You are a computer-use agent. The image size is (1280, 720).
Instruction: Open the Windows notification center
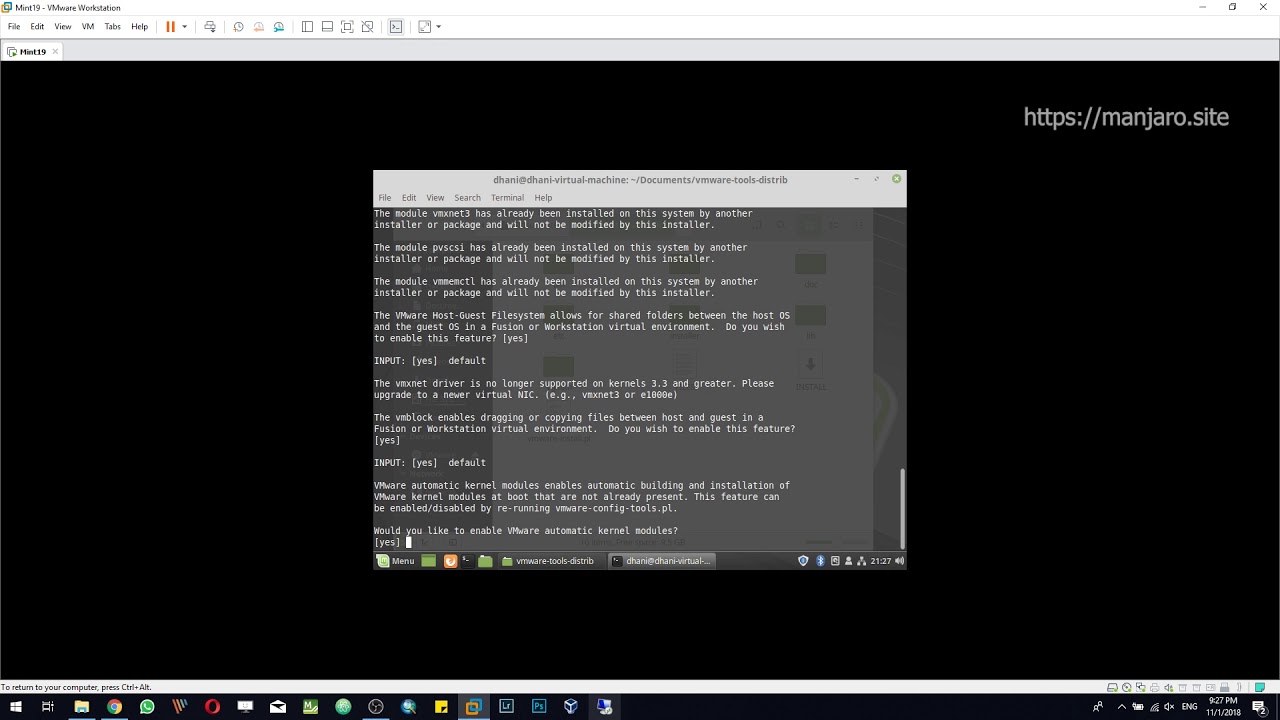tap(1259, 706)
